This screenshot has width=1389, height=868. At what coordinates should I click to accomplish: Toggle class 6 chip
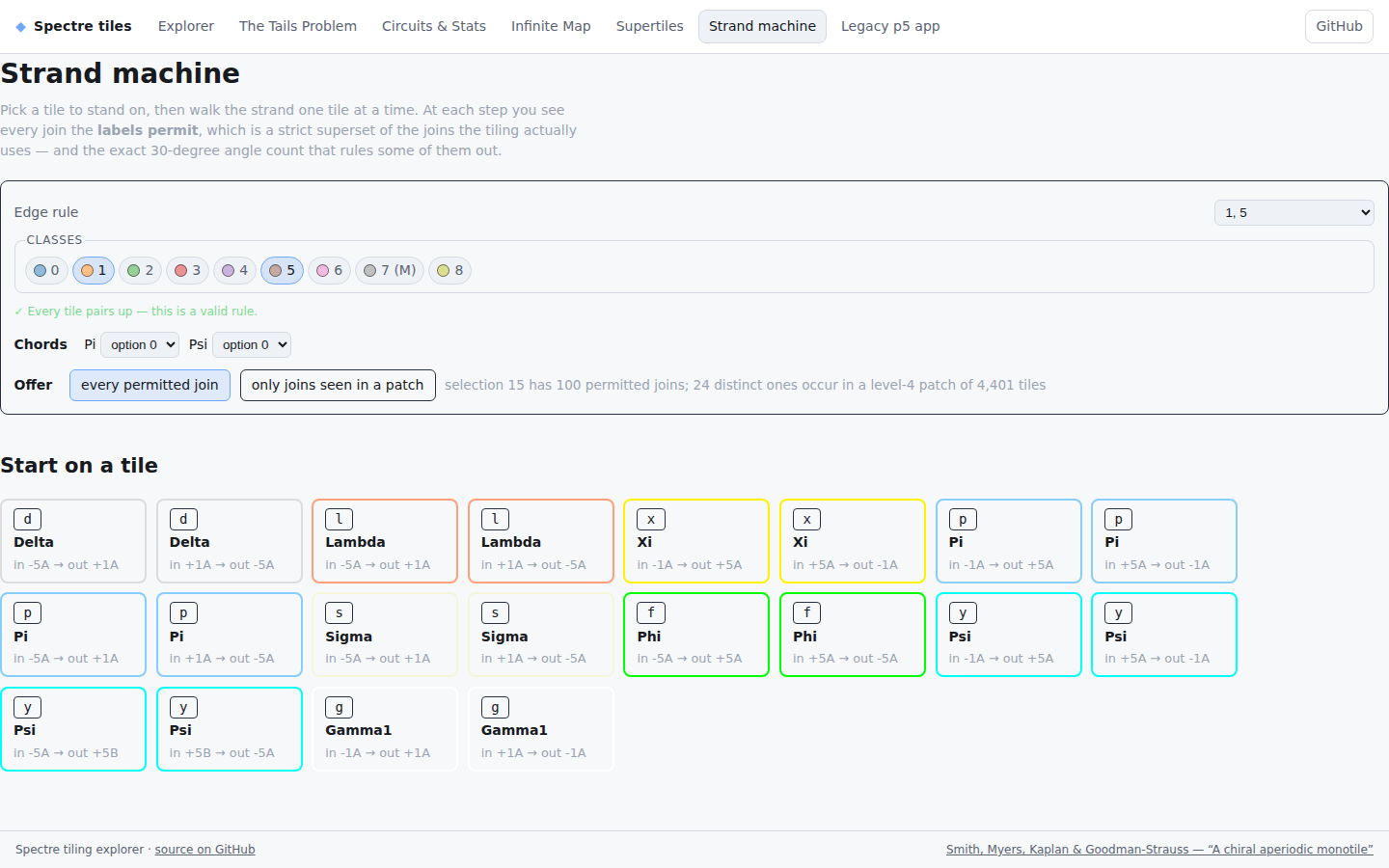click(x=329, y=270)
